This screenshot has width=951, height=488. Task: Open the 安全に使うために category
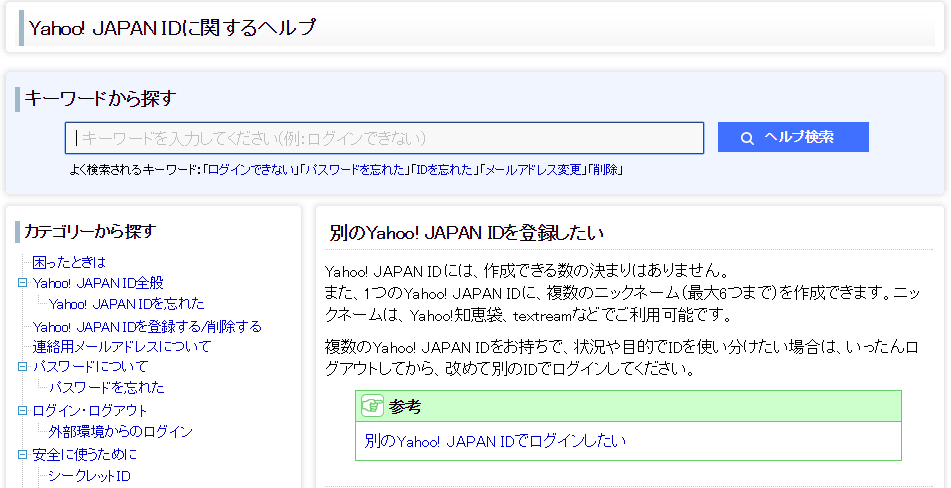tap(85, 455)
